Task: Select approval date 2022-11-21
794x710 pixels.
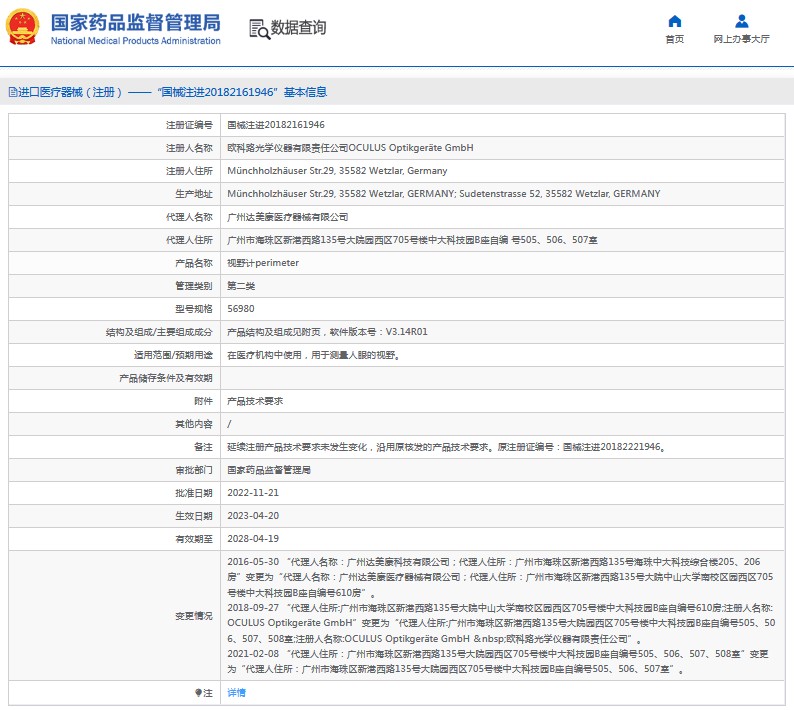Action: point(253,493)
